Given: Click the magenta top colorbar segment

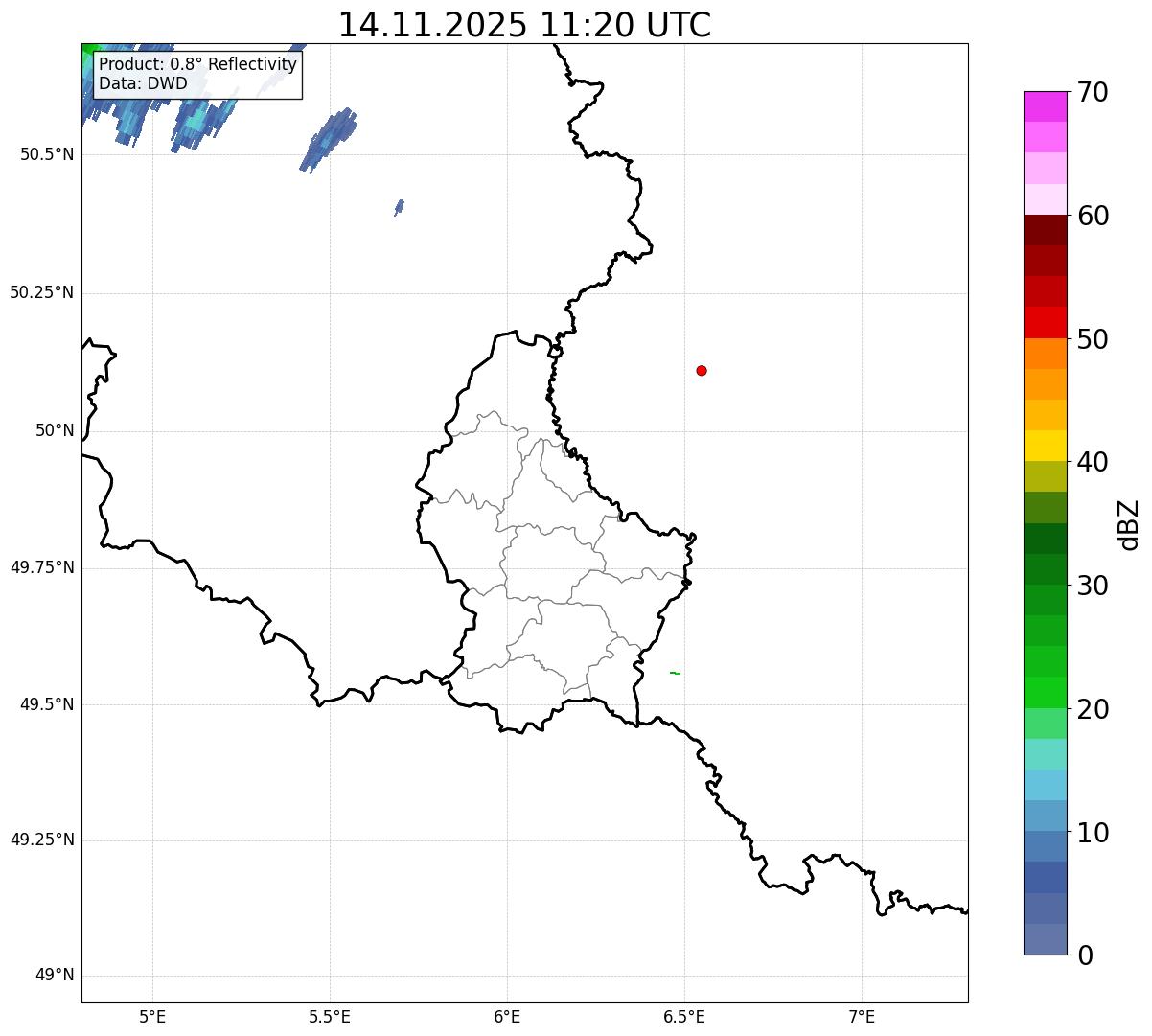Looking at the screenshot, I should (x=1045, y=106).
